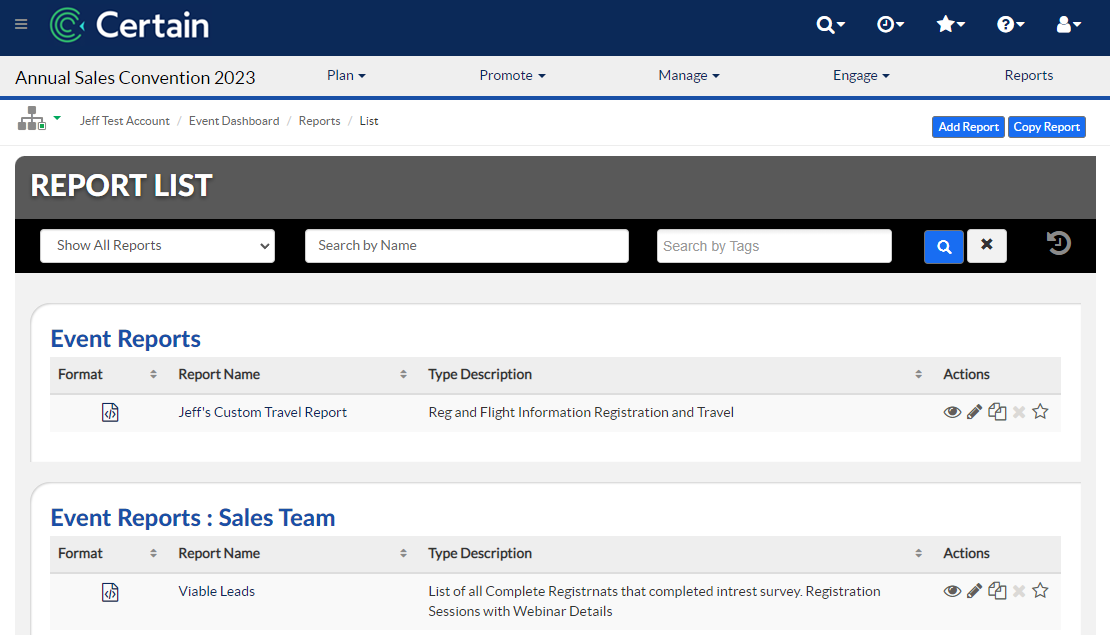
Task: Click format icon for Jeff's Custom Travel Report
Action: 110,412
